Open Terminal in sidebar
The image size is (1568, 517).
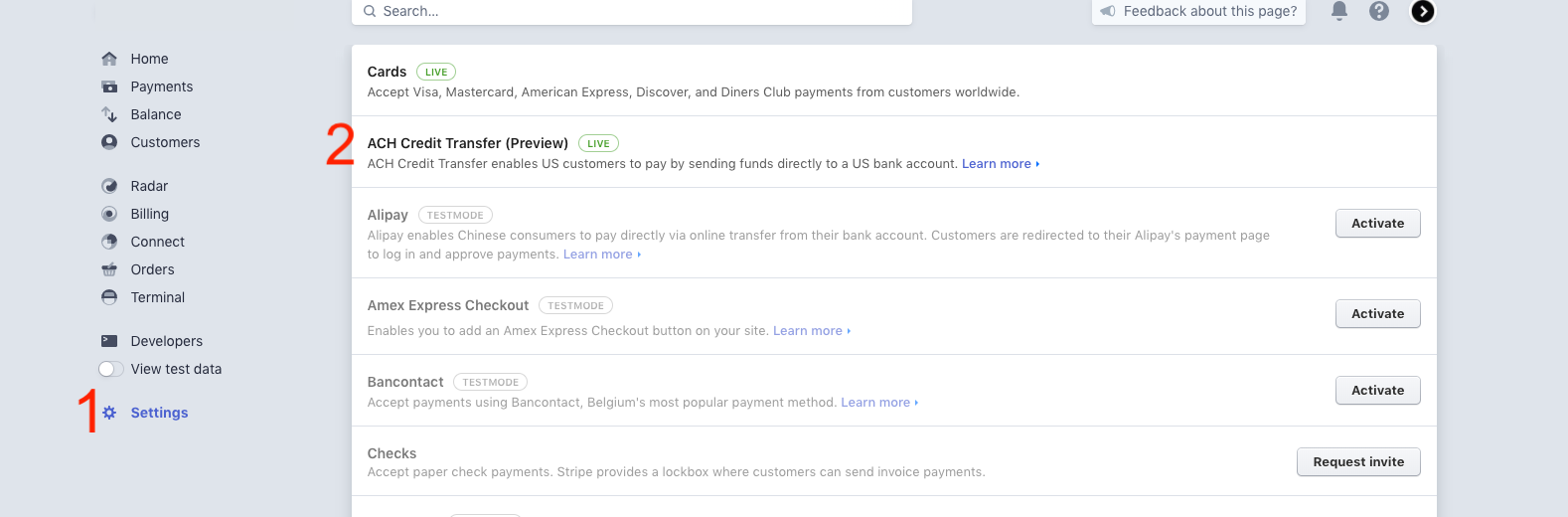click(158, 297)
